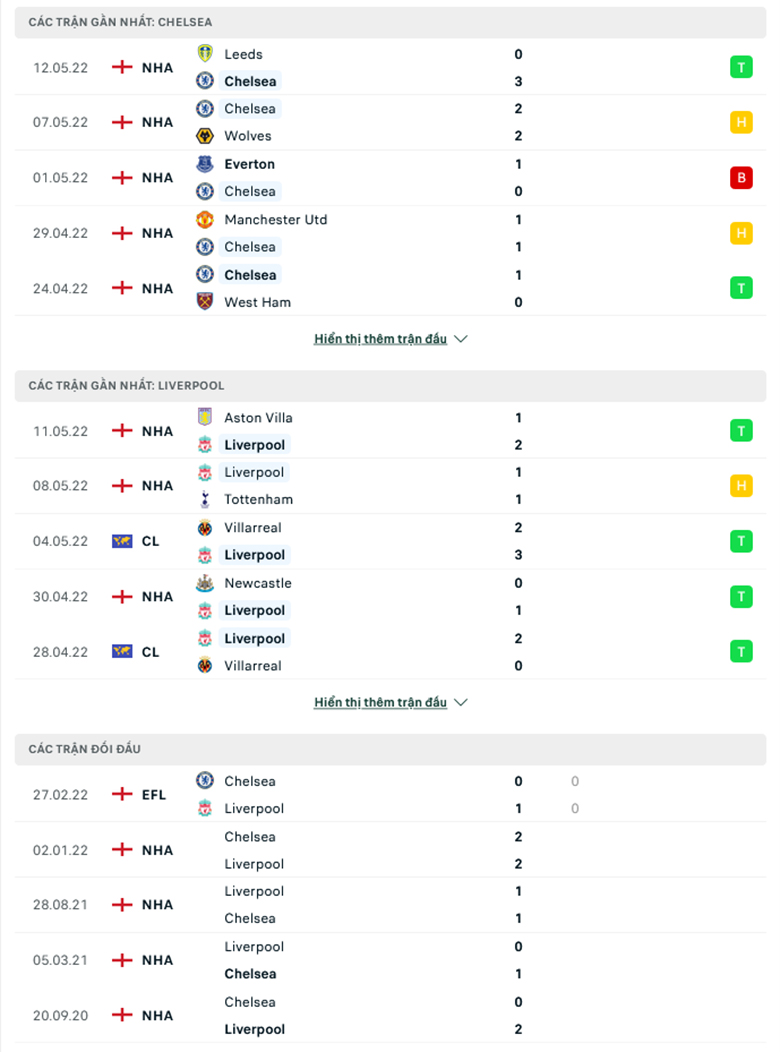Click the Tottenham club logo

[205, 499]
